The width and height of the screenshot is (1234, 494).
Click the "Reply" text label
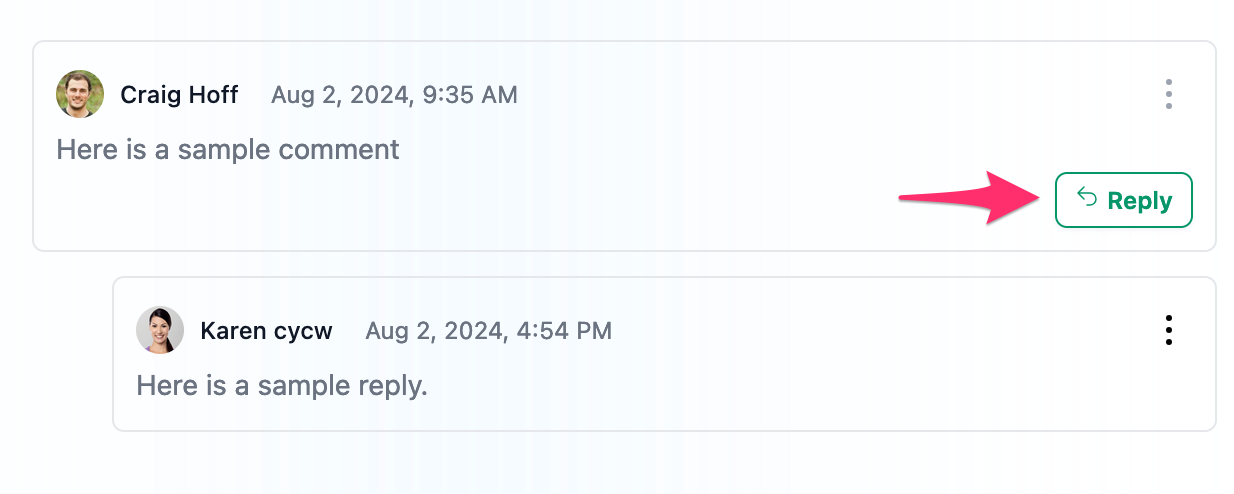[1140, 201]
